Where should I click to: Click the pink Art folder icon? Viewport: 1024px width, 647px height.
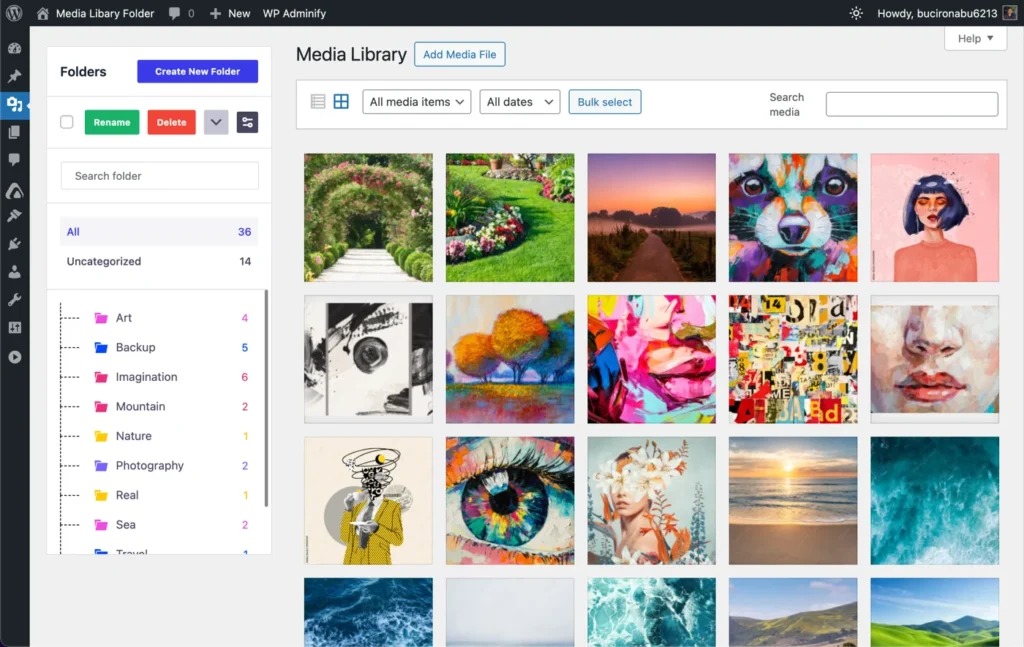[x=101, y=318]
